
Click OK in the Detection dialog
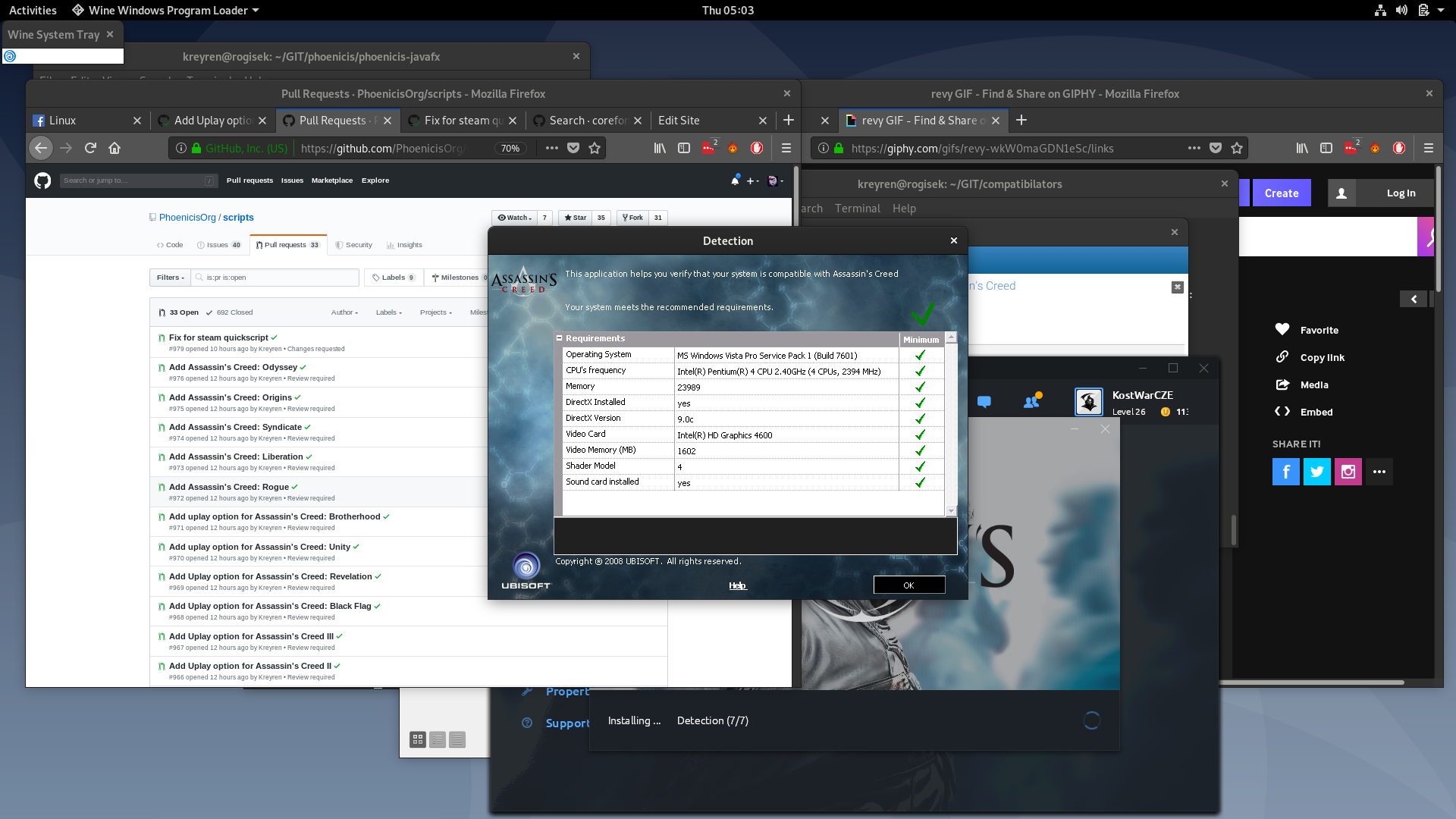909,585
